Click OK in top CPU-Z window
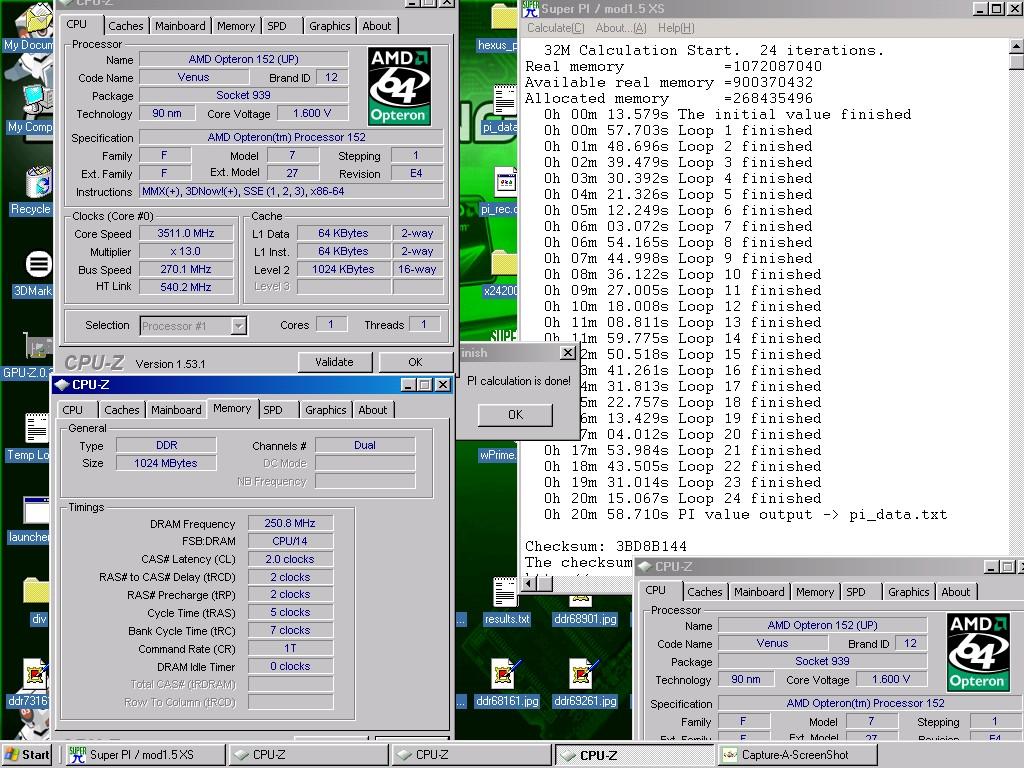The image size is (1024, 768). pyautogui.click(x=415, y=362)
